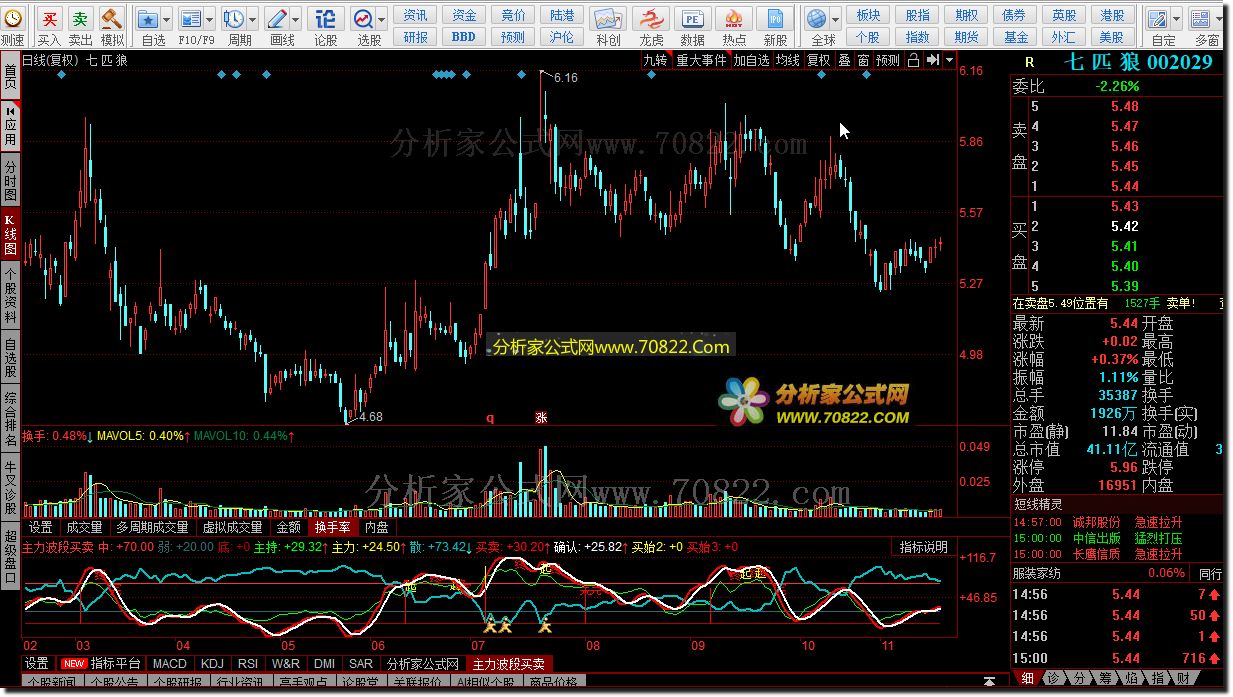Expand the 画线 drawing tools dropdown arrow
This screenshot has height=697, width=1233.
[296, 19]
